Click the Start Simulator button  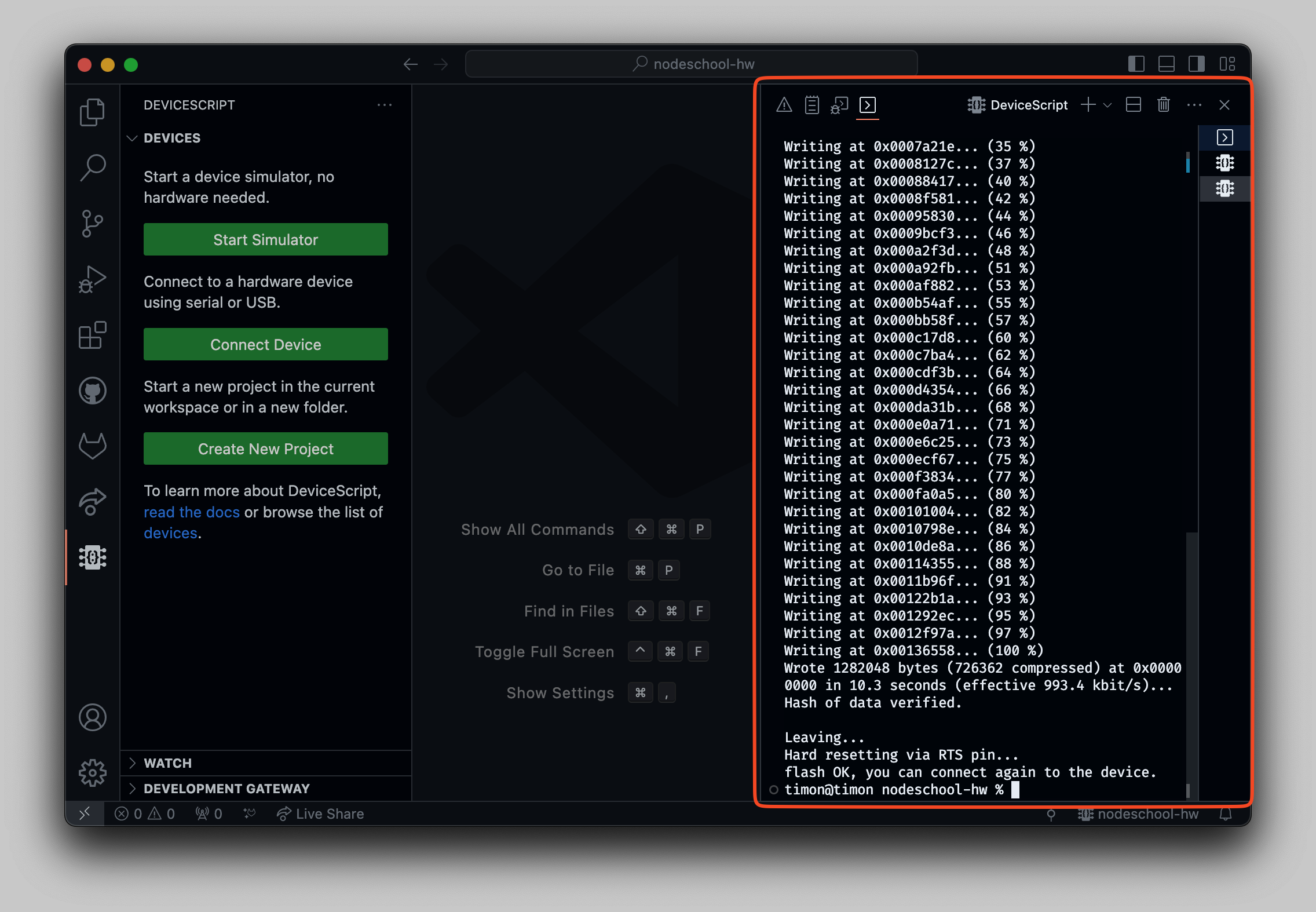(266, 239)
